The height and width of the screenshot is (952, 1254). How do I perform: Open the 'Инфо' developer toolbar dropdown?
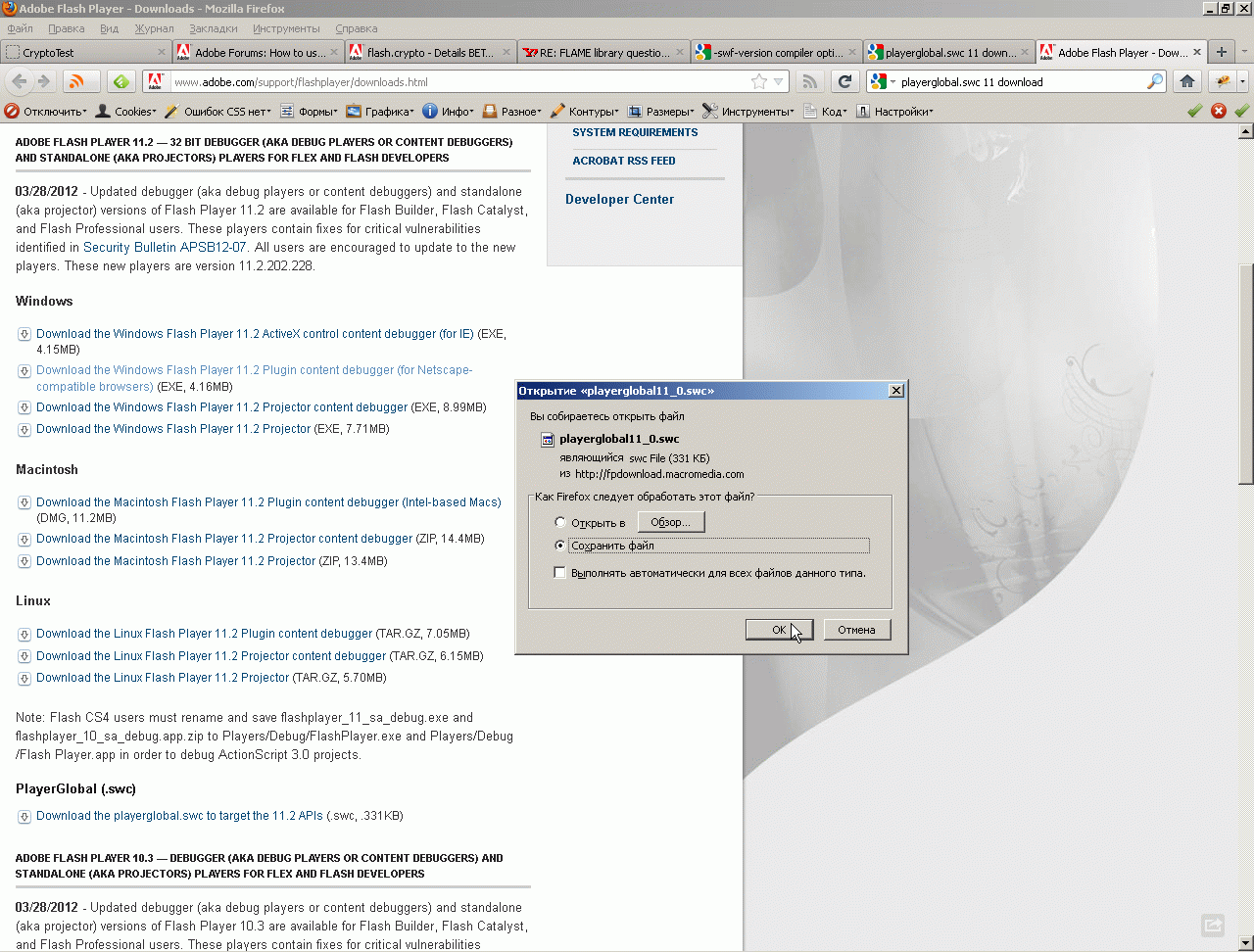[x=449, y=112]
